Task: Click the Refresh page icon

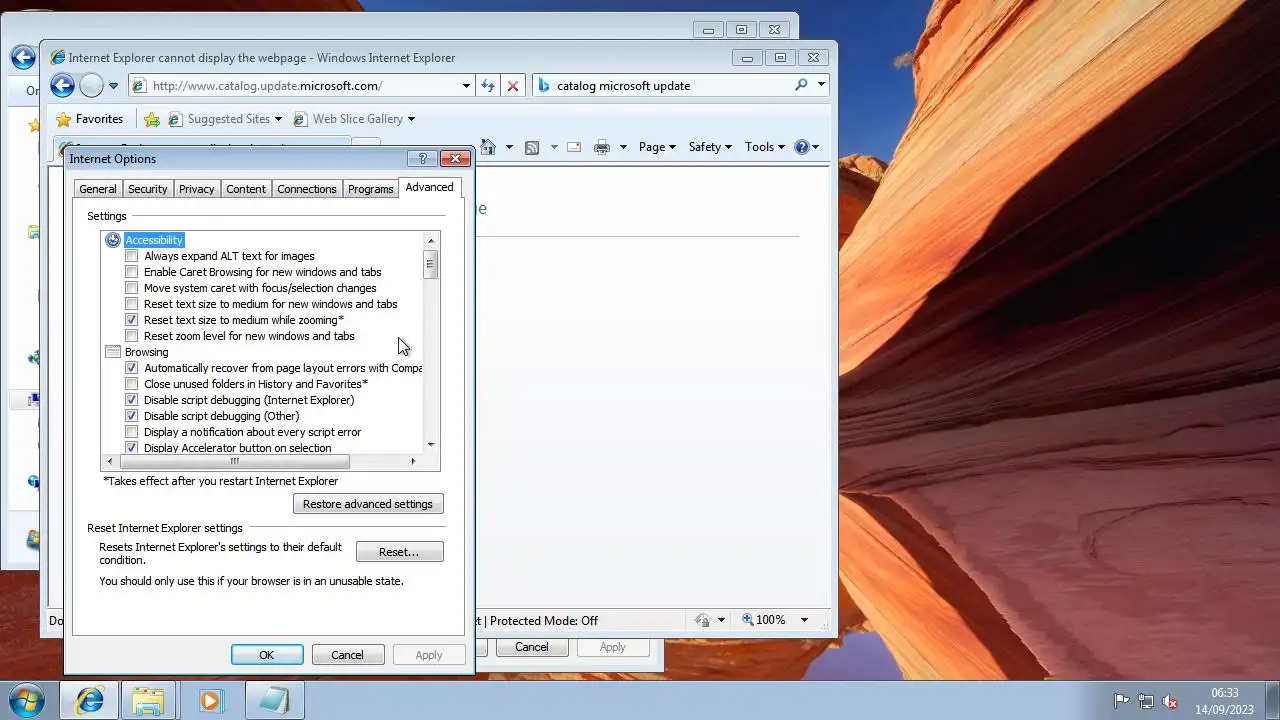Action: (x=488, y=86)
